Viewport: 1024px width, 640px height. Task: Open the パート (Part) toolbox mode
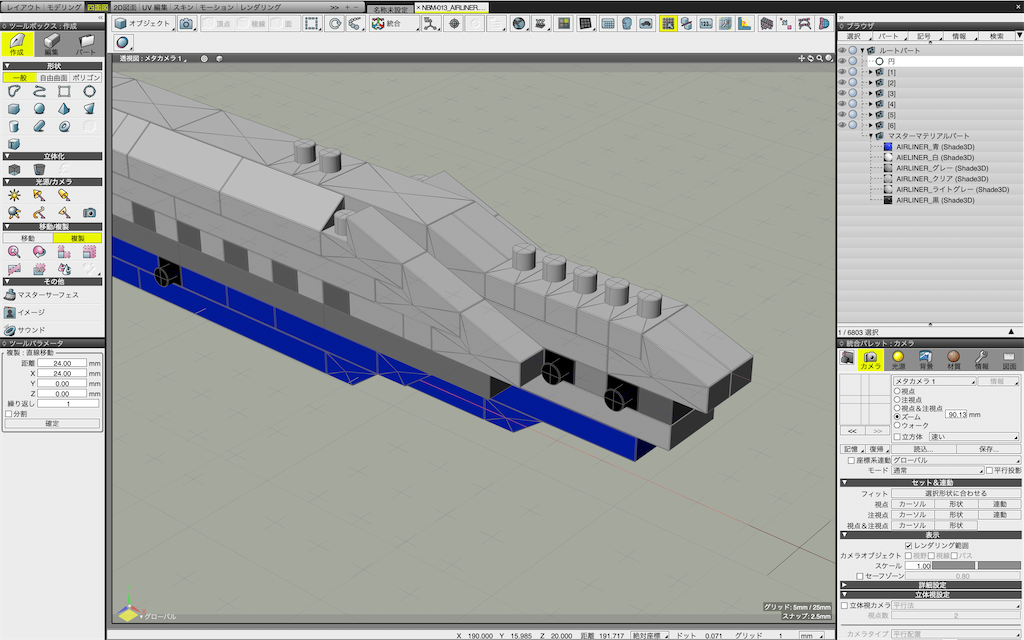[x=86, y=44]
